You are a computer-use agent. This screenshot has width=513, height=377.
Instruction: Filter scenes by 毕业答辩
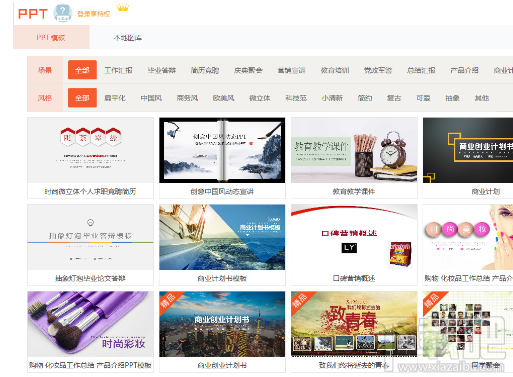tap(162, 70)
